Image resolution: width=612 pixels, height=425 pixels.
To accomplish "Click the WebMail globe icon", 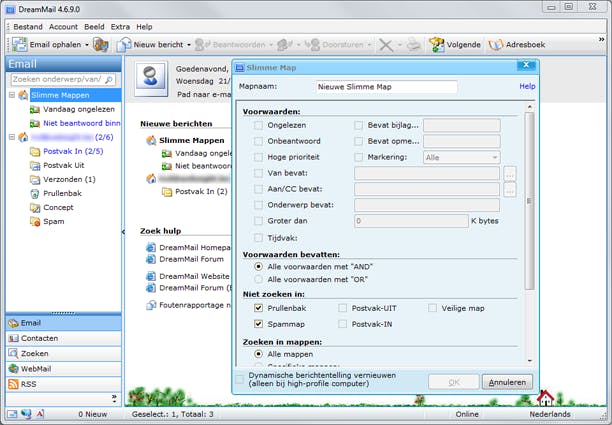I will coord(13,369).
